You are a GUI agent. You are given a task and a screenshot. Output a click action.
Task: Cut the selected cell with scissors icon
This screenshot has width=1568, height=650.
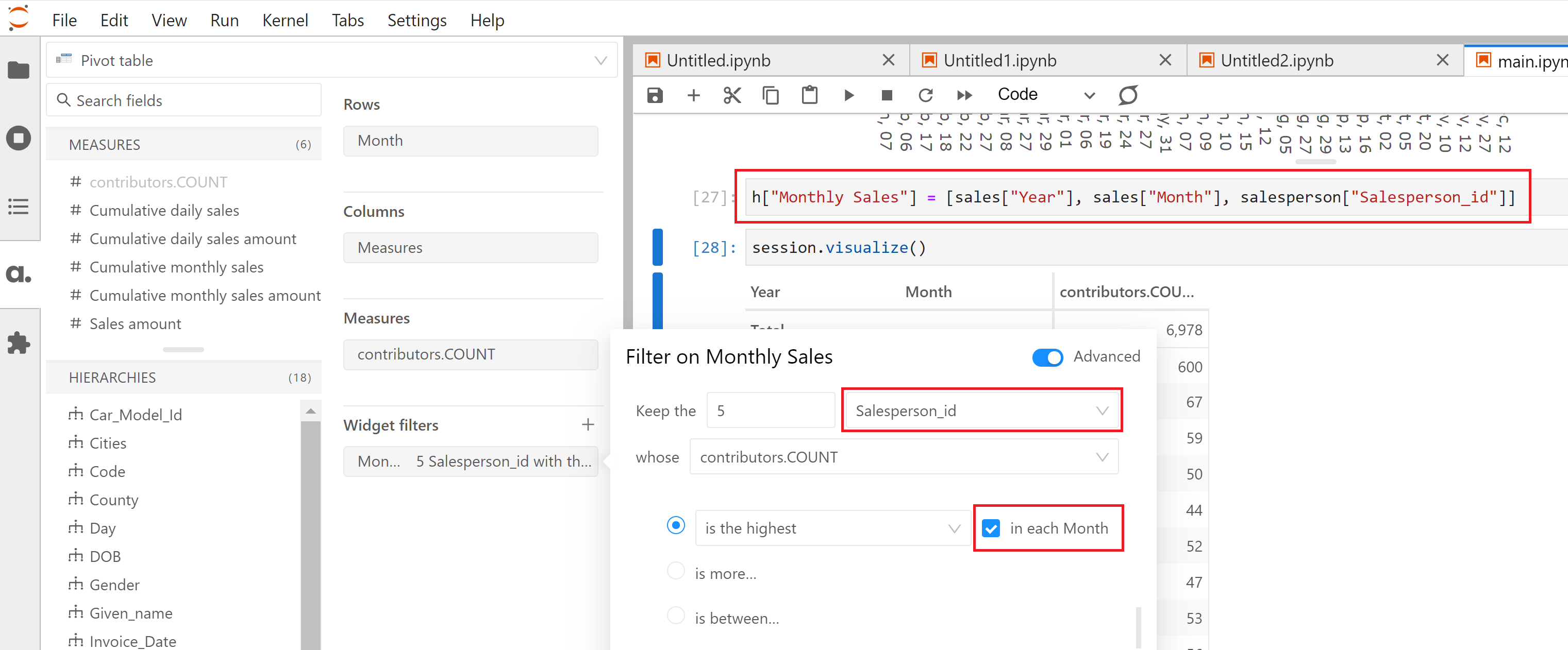click(x=731, y=95)
